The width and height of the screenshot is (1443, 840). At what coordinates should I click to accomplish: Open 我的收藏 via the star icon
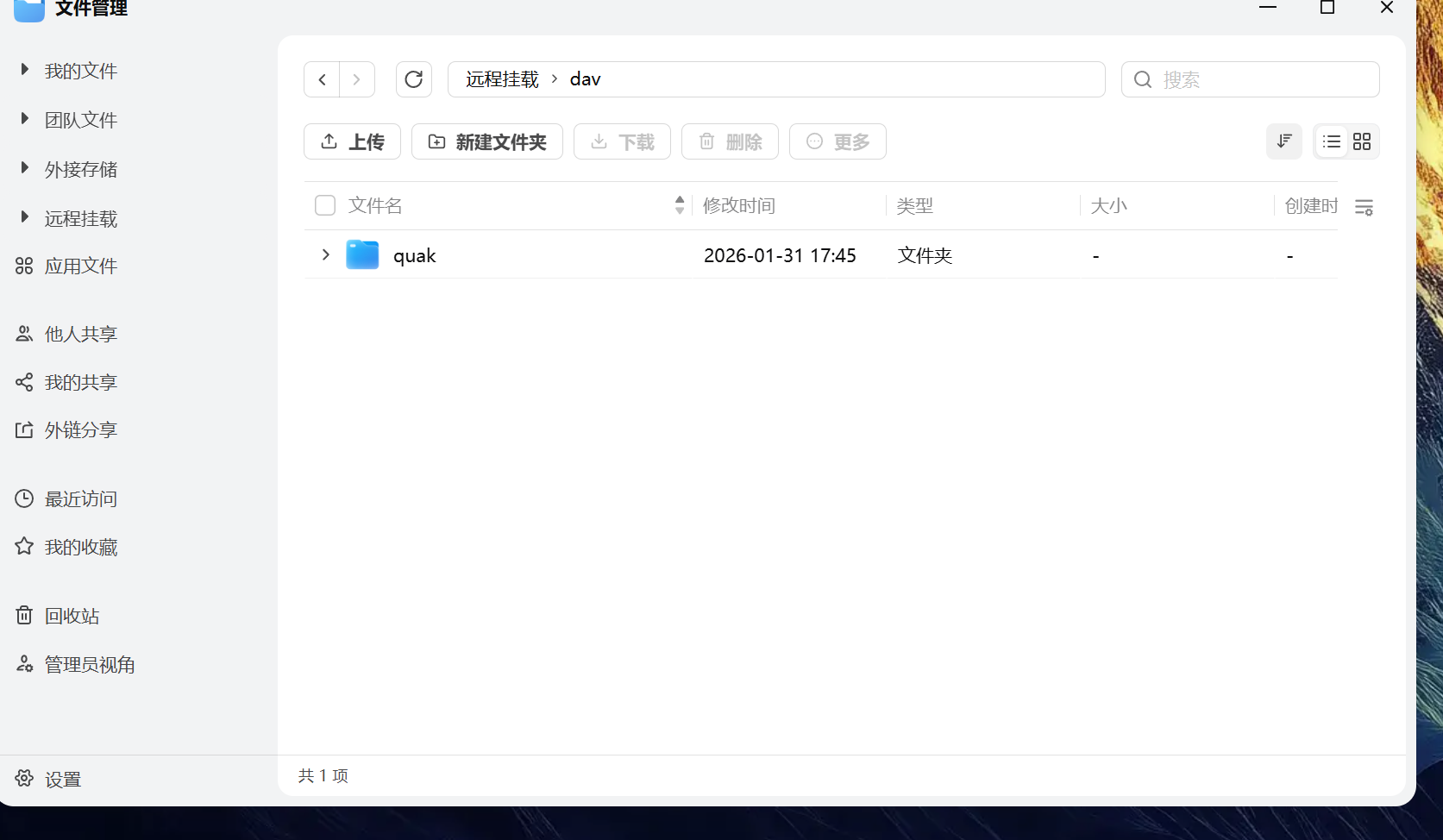tap(23, 546)
